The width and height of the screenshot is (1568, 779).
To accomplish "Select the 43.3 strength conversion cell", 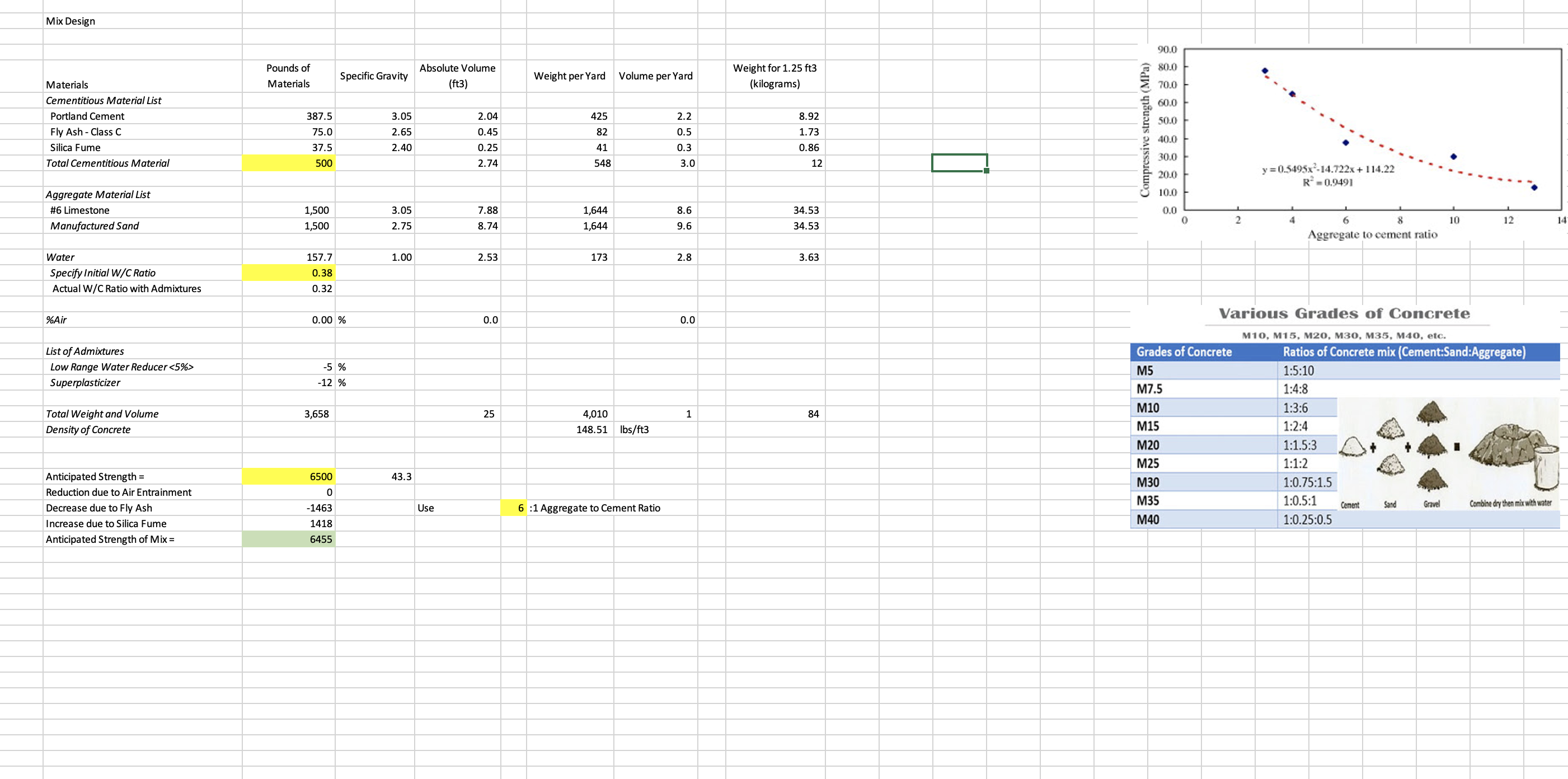I will [375, 476].
